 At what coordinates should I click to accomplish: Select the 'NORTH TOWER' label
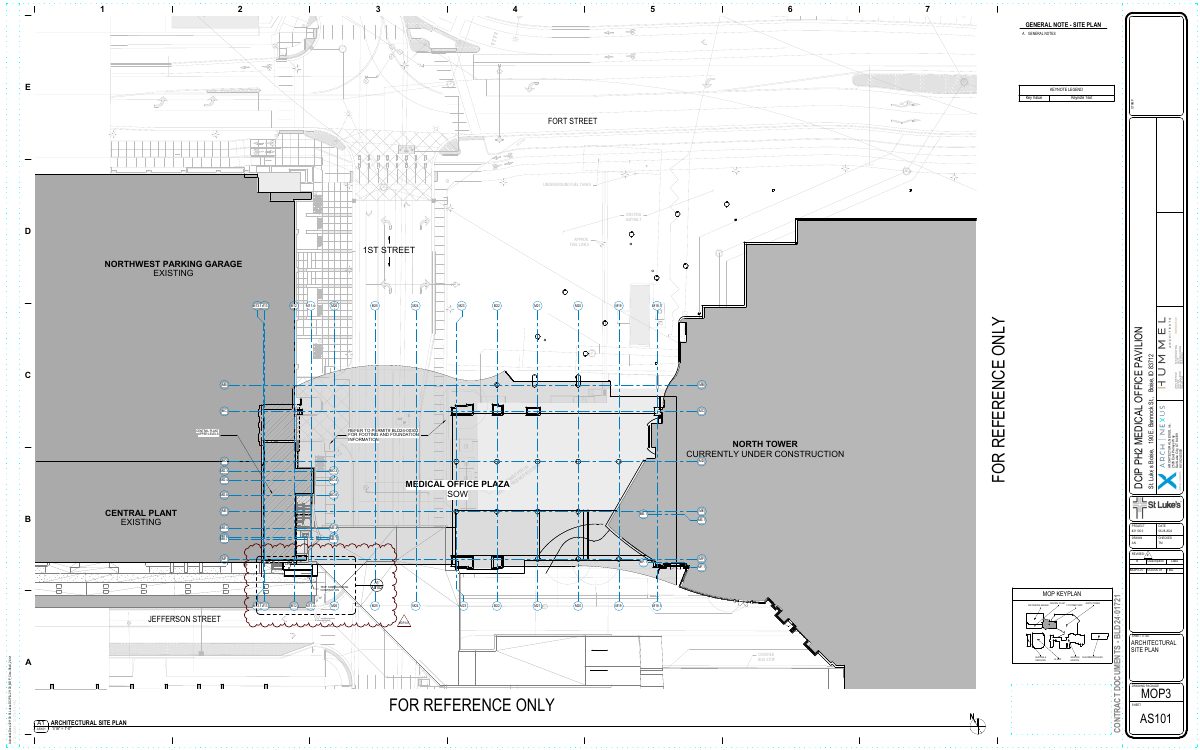(x=765, y=444)
